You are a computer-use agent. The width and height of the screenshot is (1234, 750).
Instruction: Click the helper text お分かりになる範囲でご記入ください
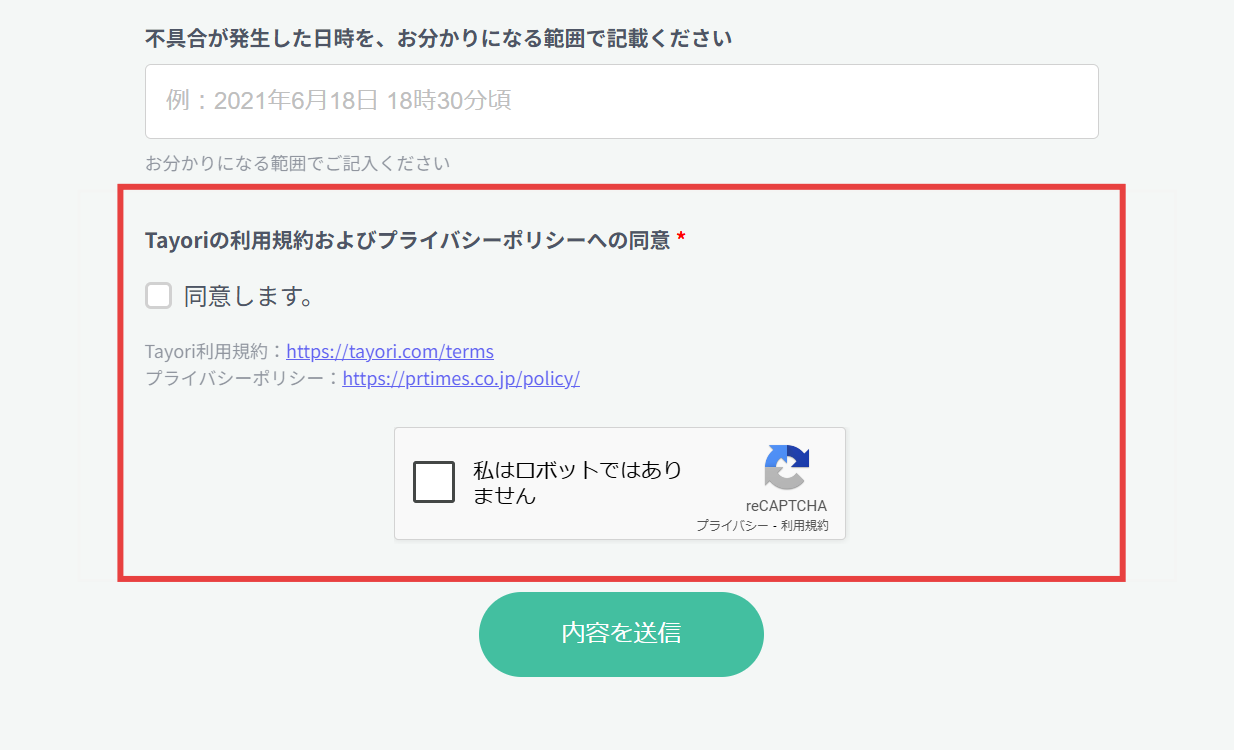297,163
